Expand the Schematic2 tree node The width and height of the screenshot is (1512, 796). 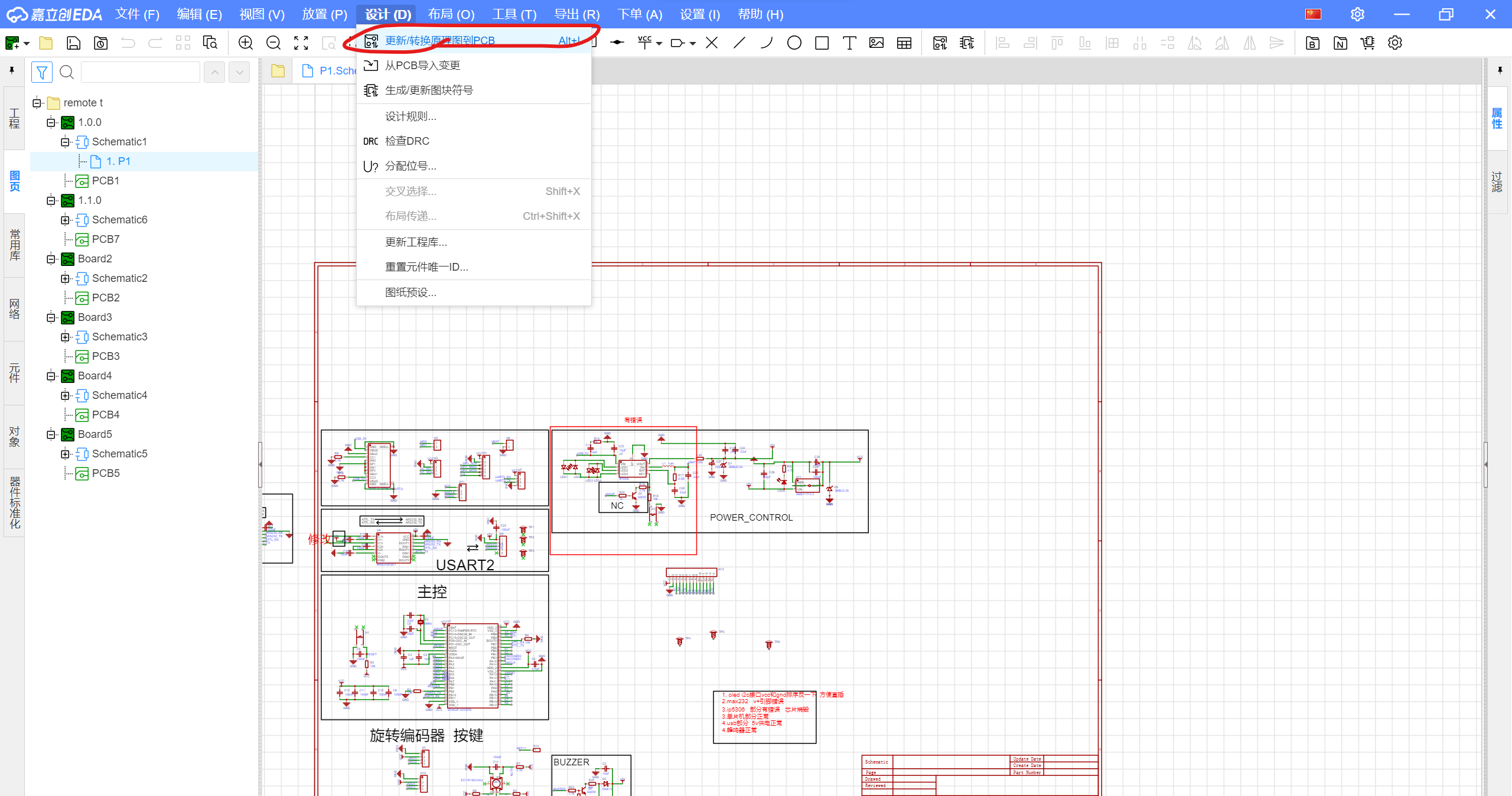click(66, 278)
